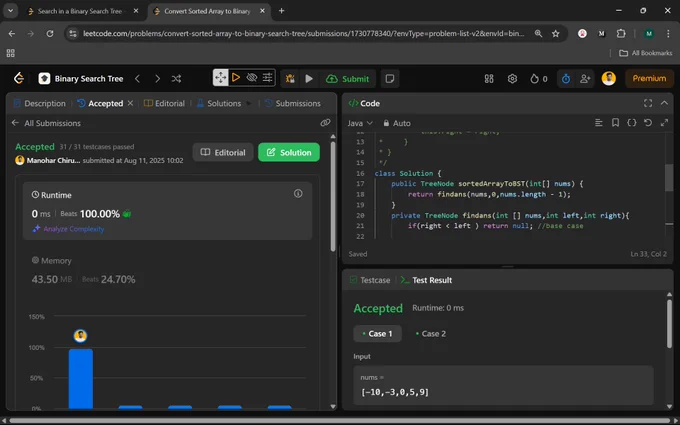Select the Memory stats card
680x425 pixels.
(x=167, y=271)
